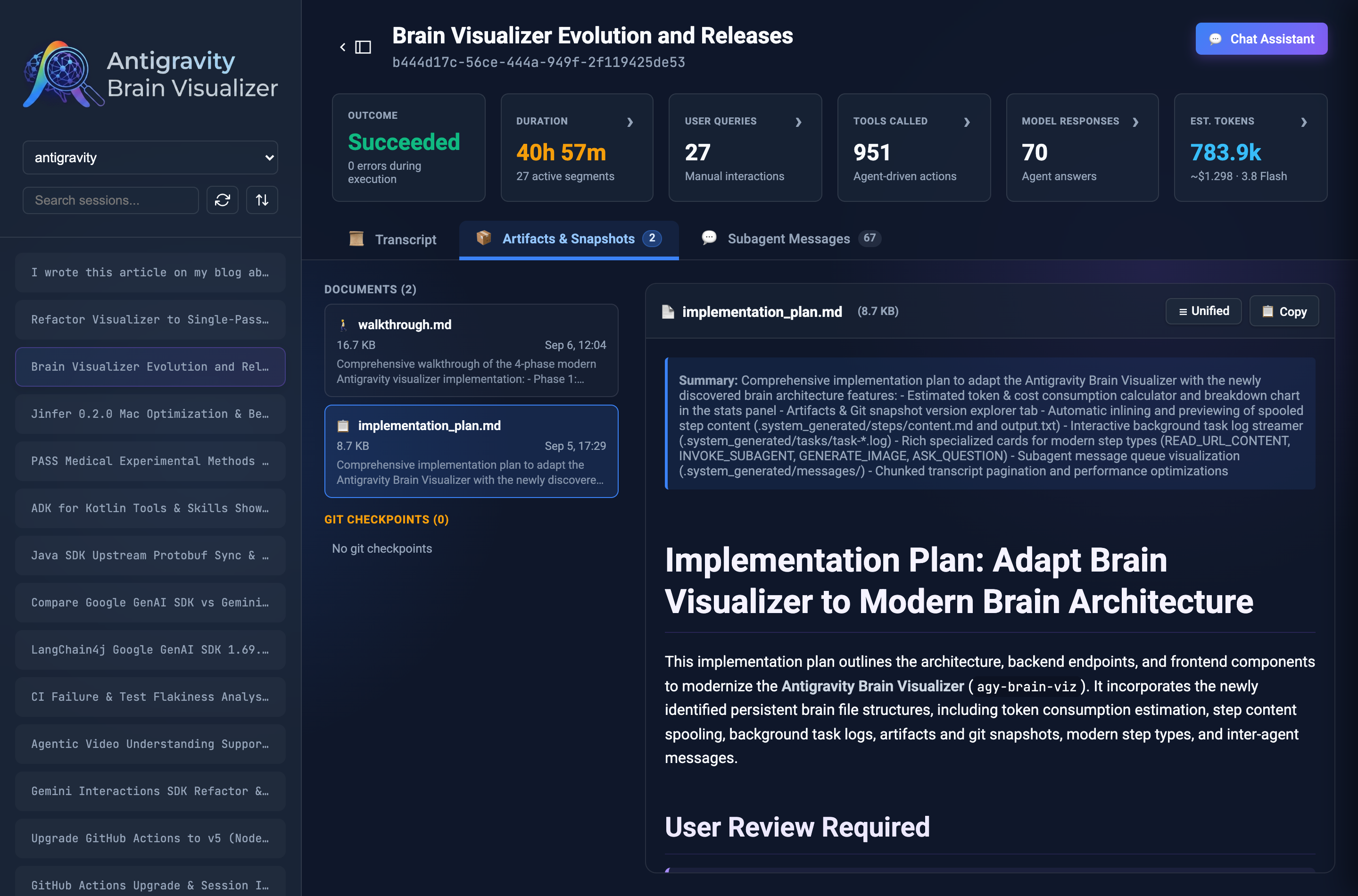Click the '67' badge on Subagent Messages
This screenshot has width=1358, height=896.
(869, 238)
